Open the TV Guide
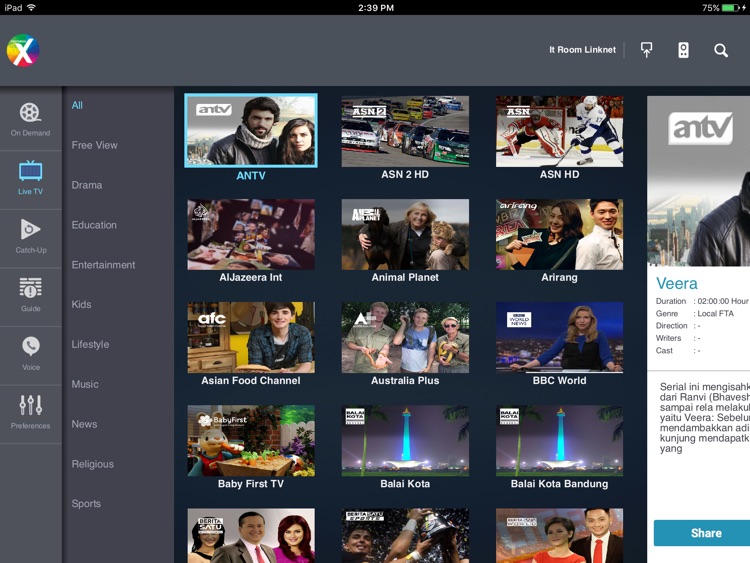The height and width of the screenshot is (563, 750). (x=31, y=296)
